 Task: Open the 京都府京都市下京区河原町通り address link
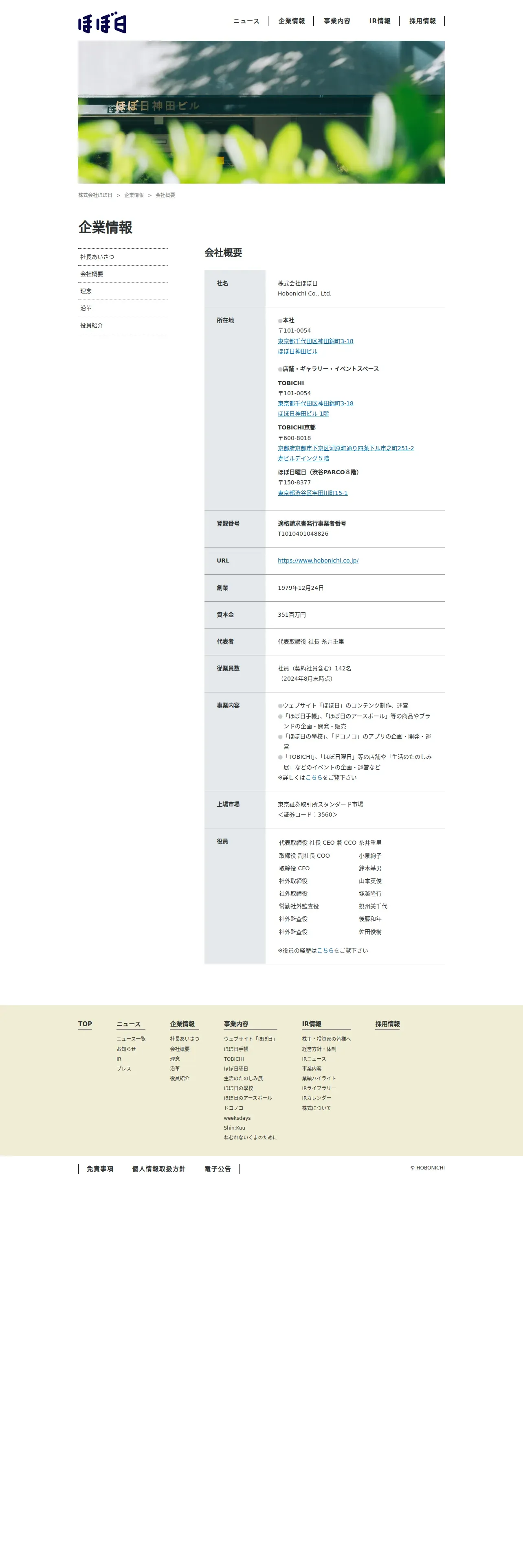pyautogui.click(x=346, y=448)
